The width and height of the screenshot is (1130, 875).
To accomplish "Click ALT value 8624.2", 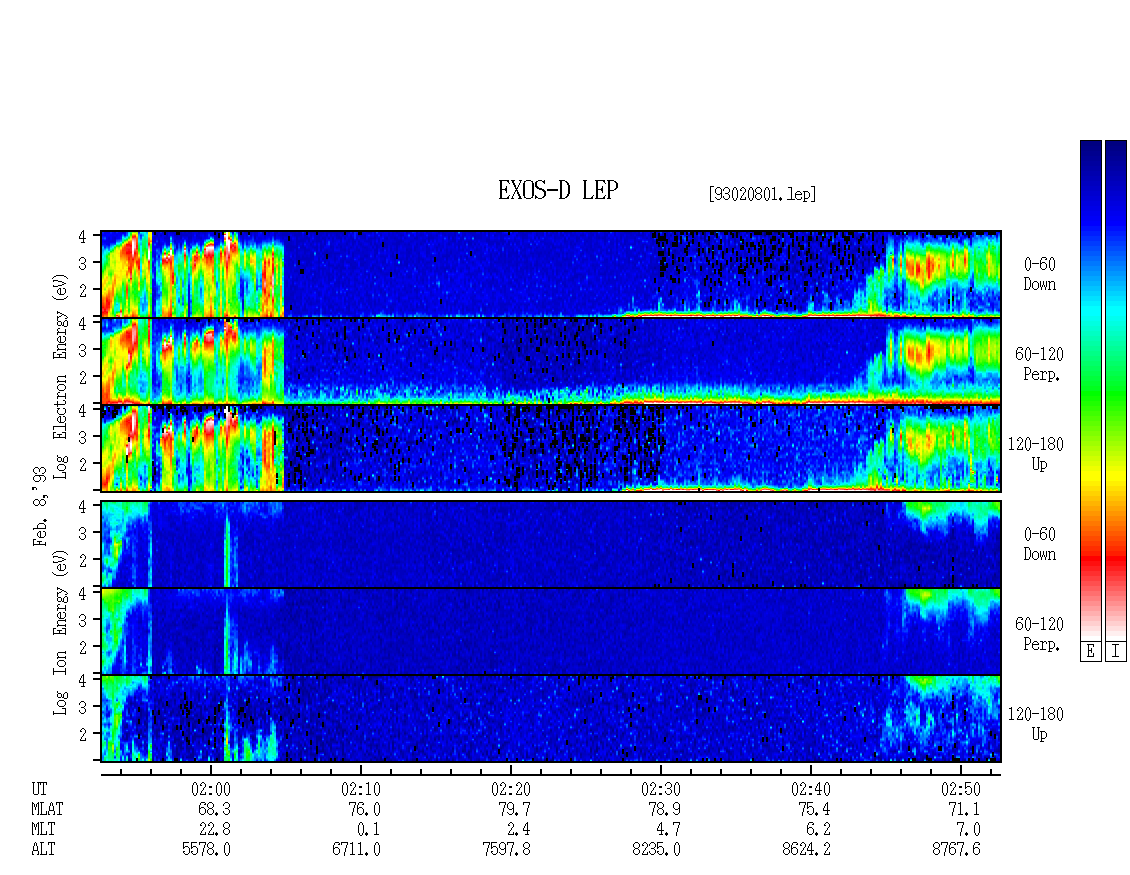I will pos(806,850).
